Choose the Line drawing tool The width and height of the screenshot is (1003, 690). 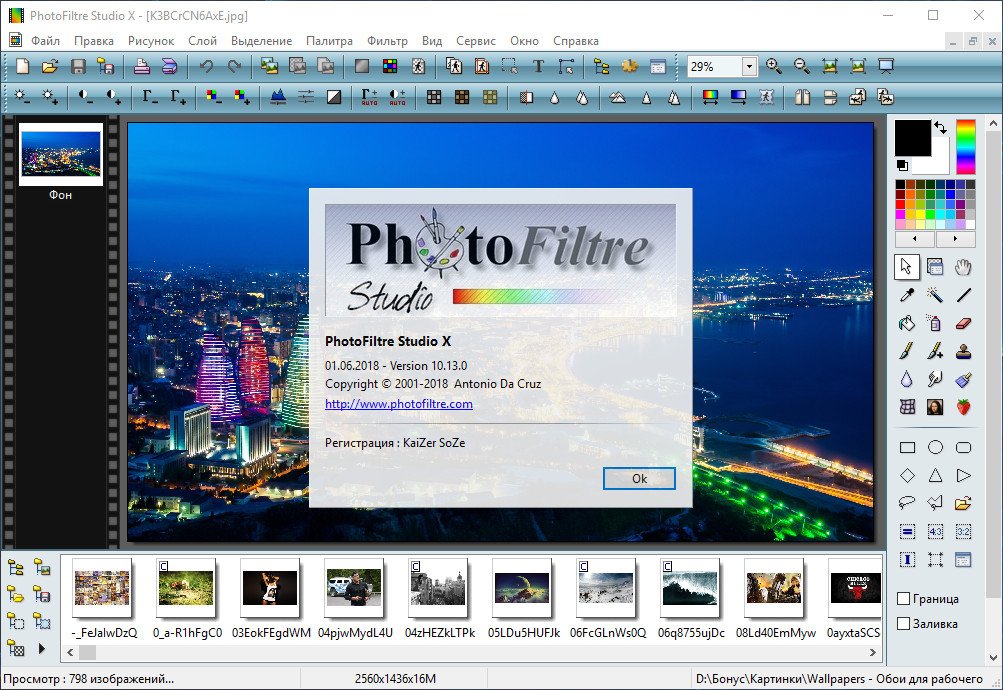963,295
